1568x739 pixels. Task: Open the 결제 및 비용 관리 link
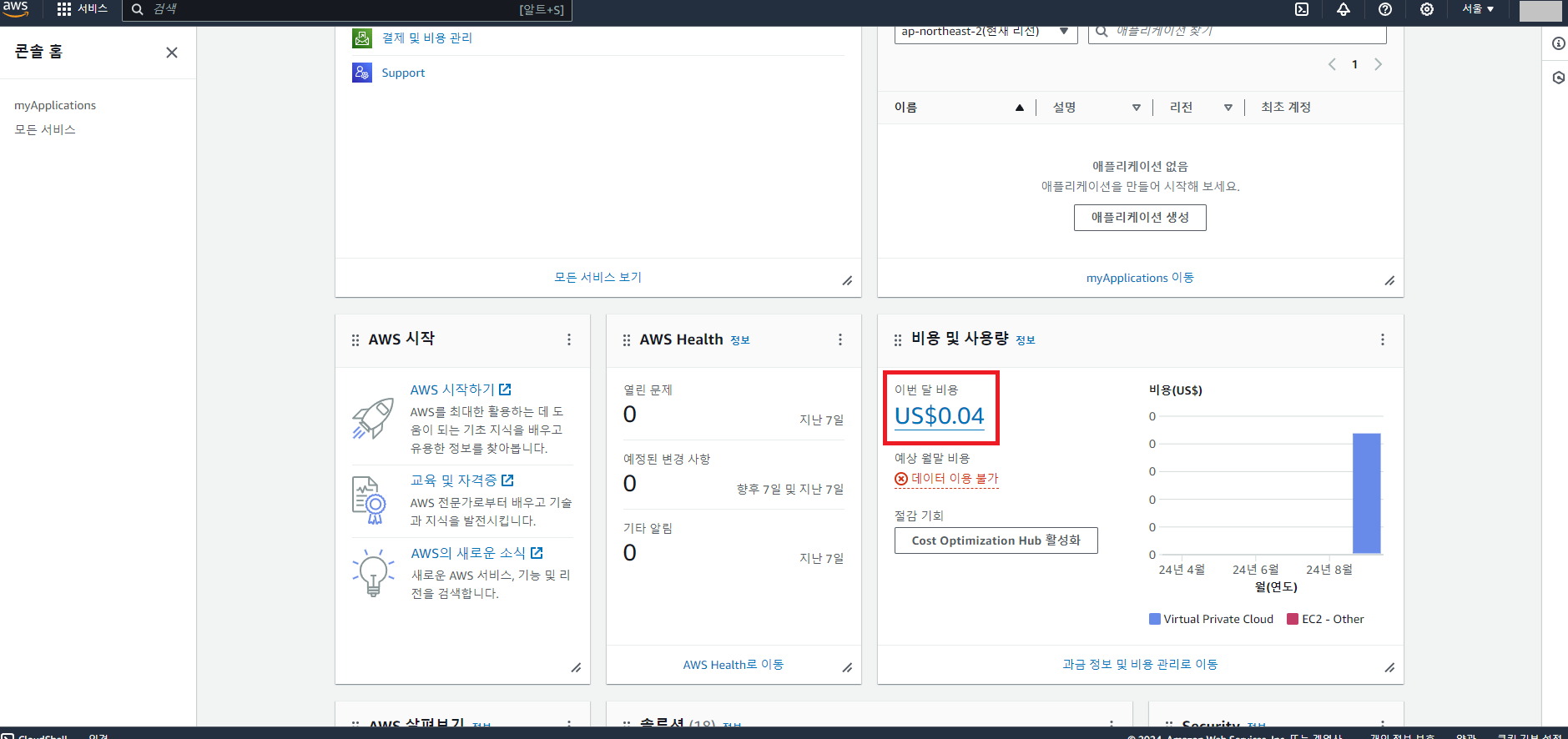click(x=426, y=38)
